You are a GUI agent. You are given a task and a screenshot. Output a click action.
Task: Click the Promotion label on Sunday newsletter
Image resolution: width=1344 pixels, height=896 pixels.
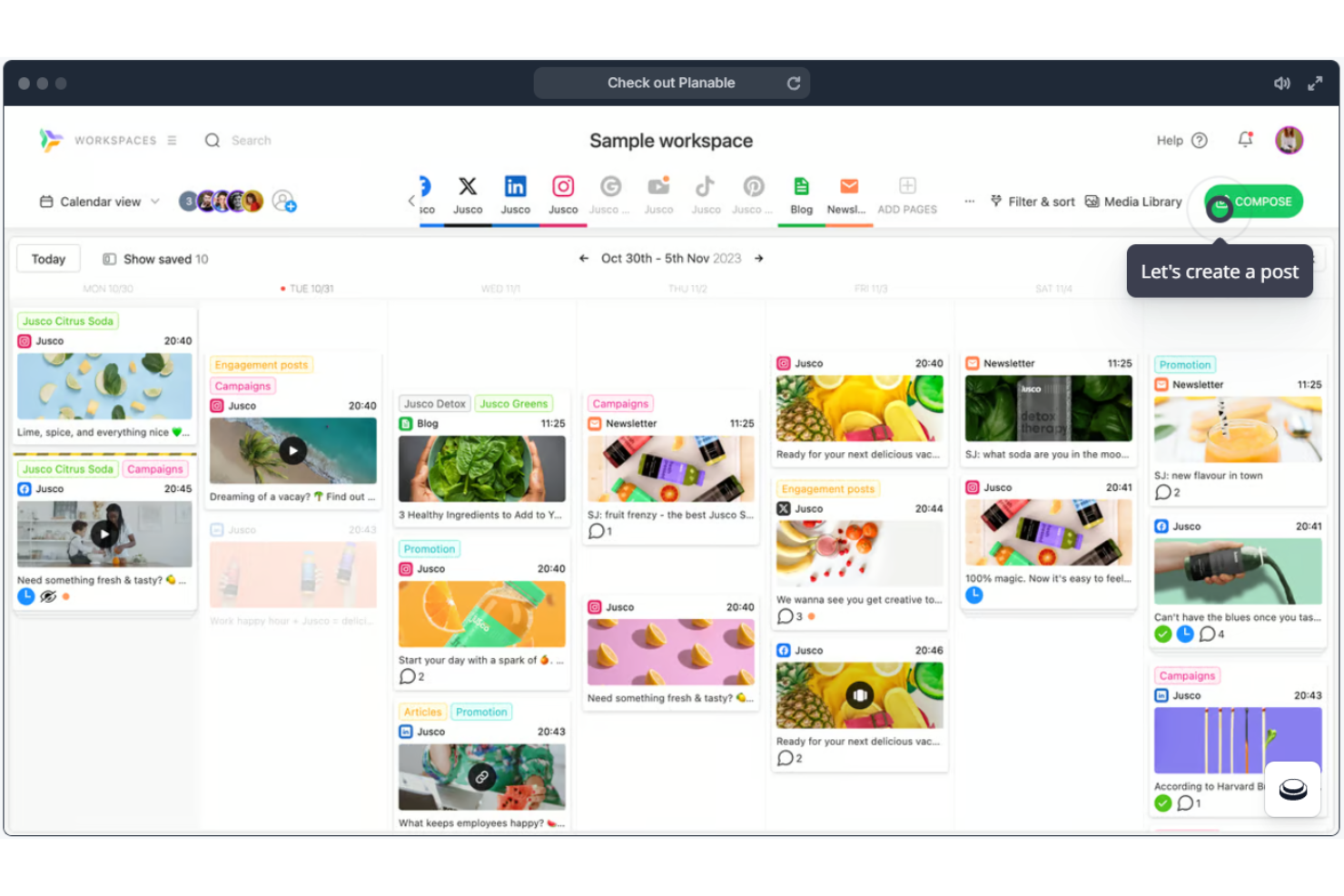coord(1185,365)
